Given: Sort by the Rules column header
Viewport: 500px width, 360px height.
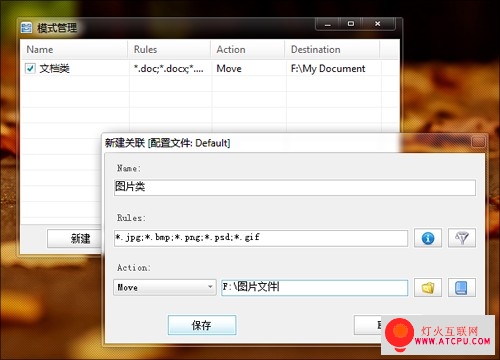Looking at the screenshot, I should pos(169,50).
